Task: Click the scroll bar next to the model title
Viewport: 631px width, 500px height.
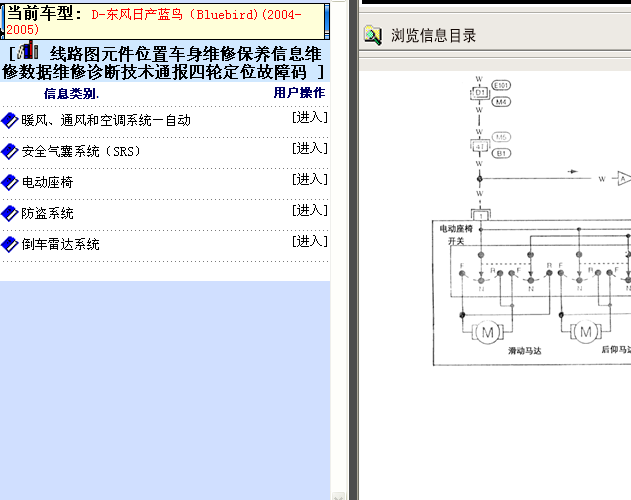Action: (327, 21)
